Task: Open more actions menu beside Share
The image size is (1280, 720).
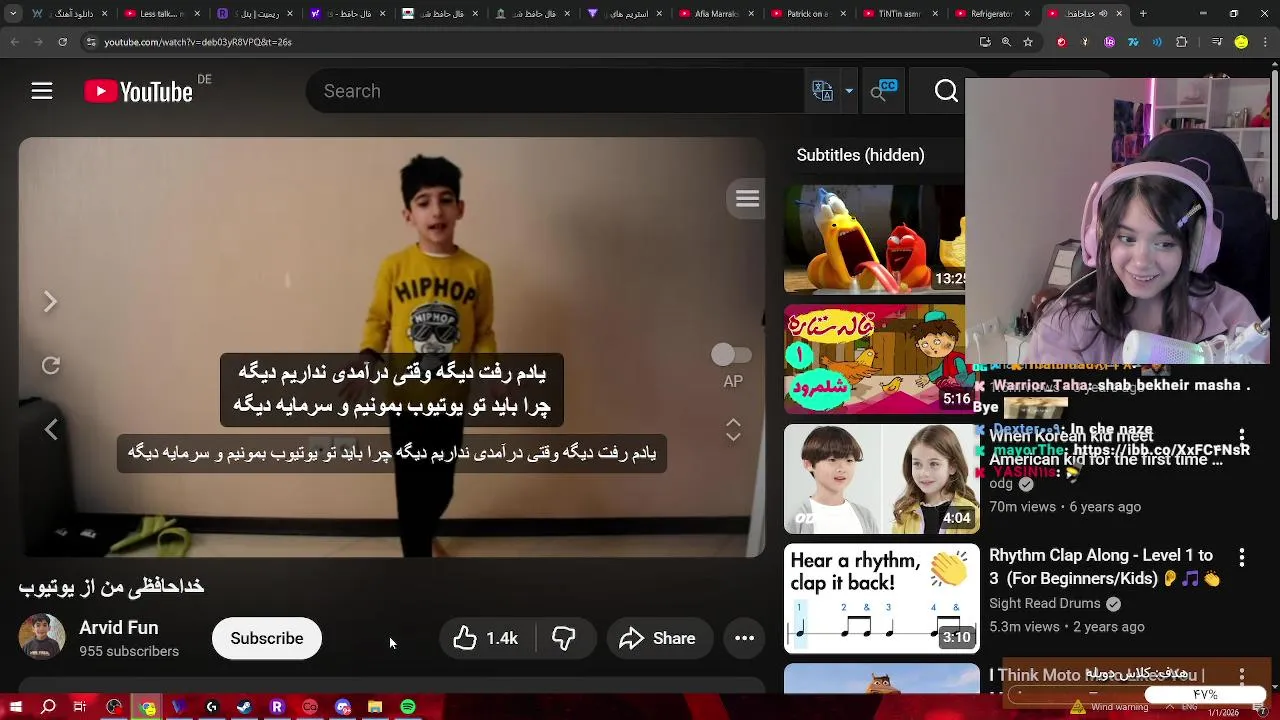Action: coord(745,638)
